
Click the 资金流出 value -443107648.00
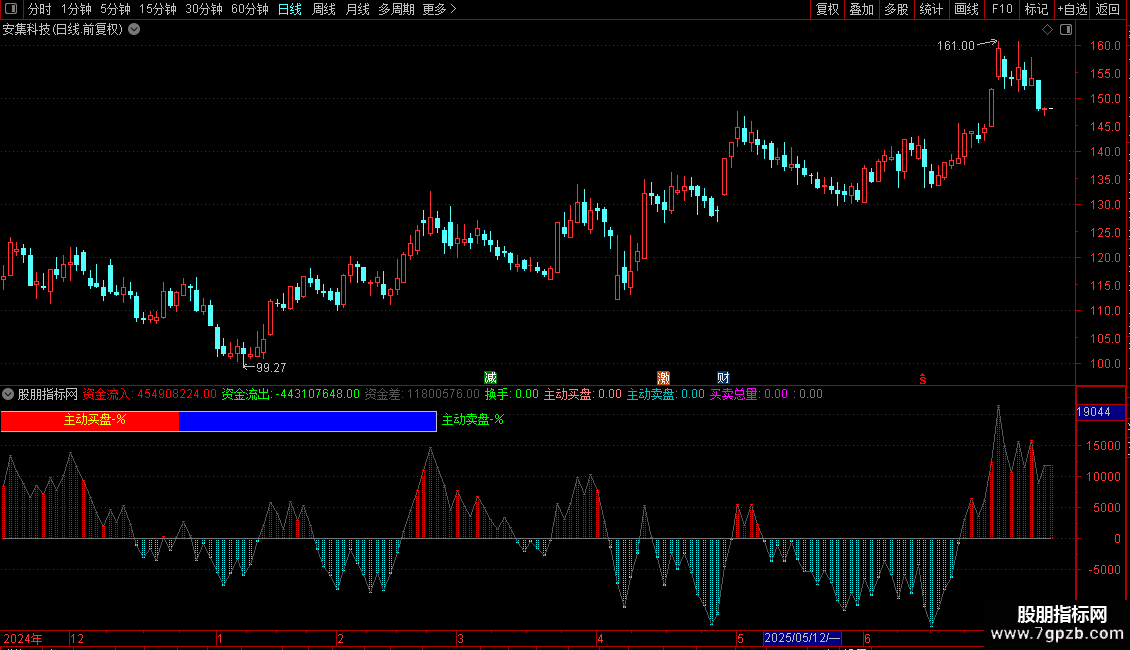tap(317, 394)
